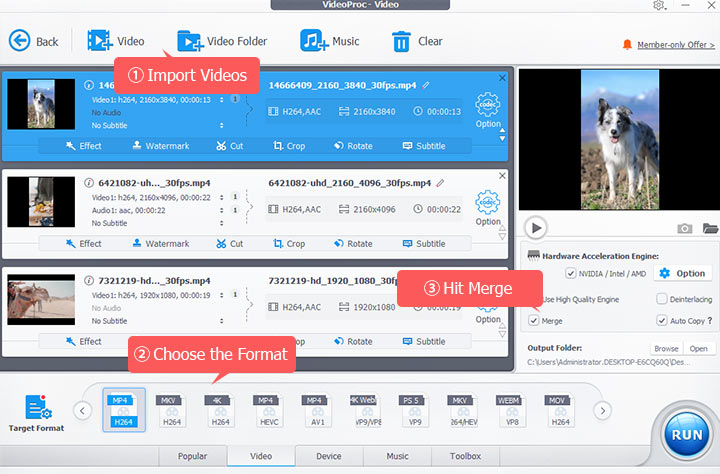Rename output file 14666409 with pencil icon
720x474 pixels.
[426, 85]
